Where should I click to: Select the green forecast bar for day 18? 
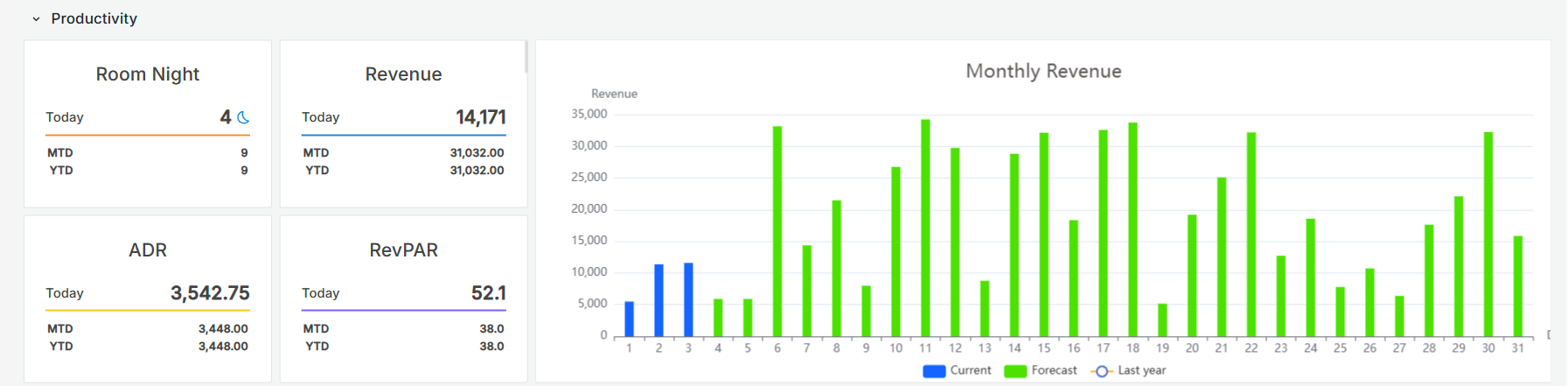[x=1132, y=229]
